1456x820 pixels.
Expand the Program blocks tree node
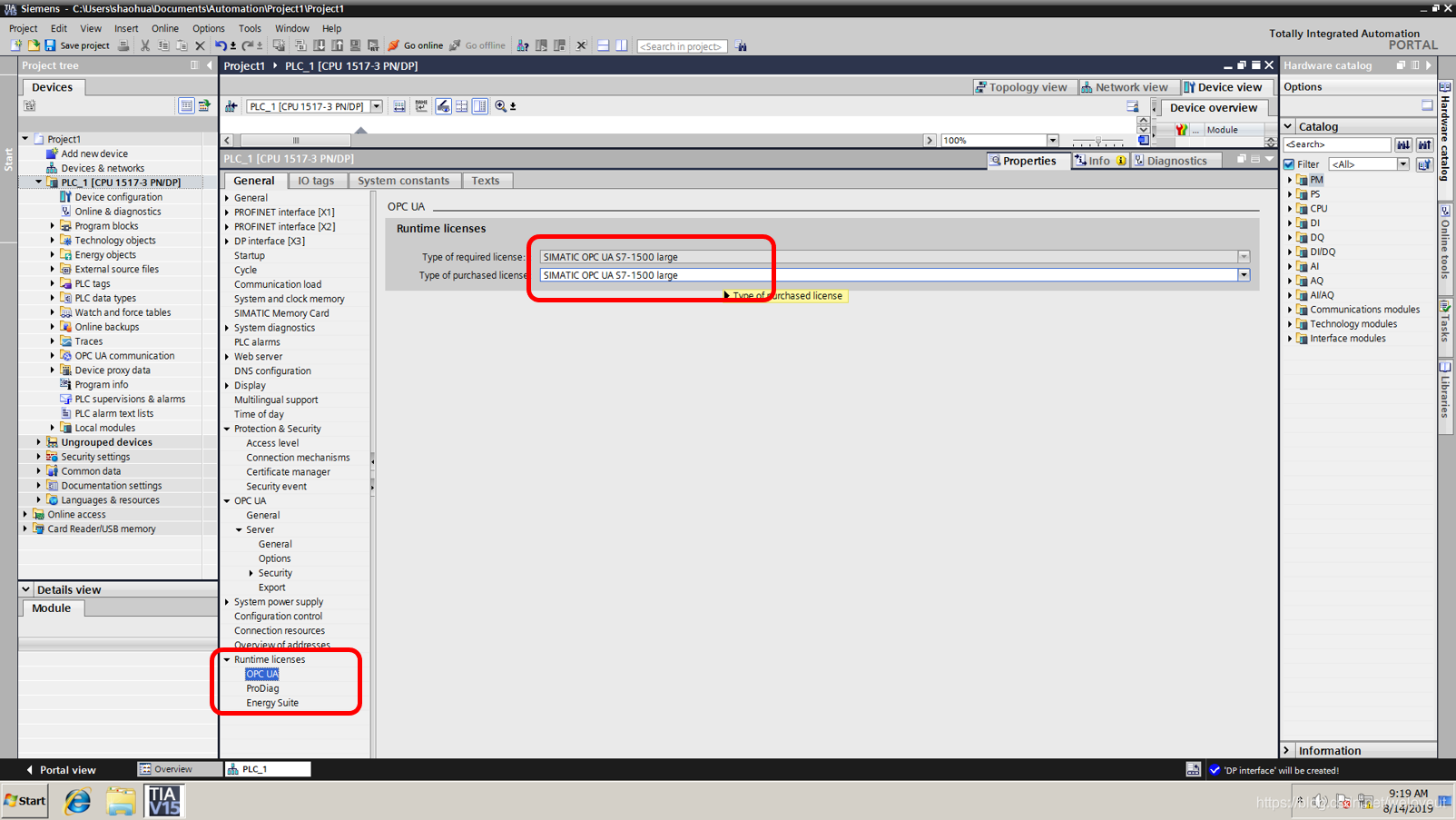coord(53,226)
